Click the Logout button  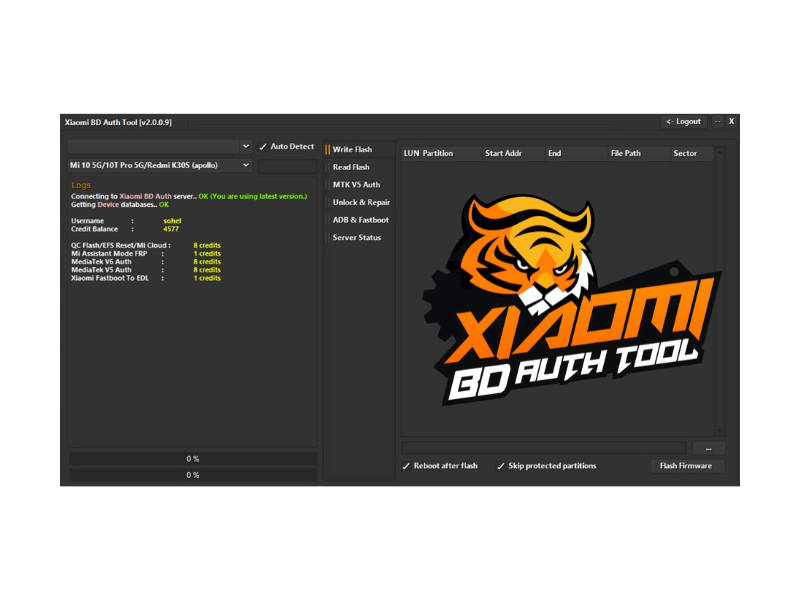[x=684, y=121]
